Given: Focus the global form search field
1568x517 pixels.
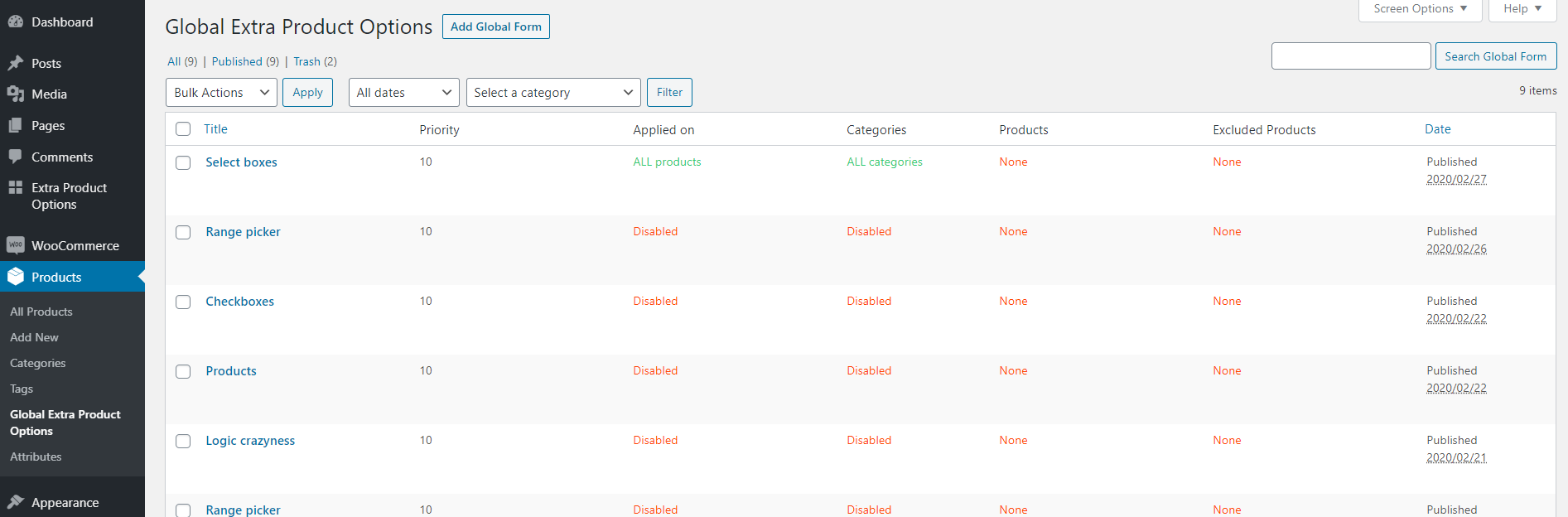Looking at the screenshot, I should [x=1351, y=56].
